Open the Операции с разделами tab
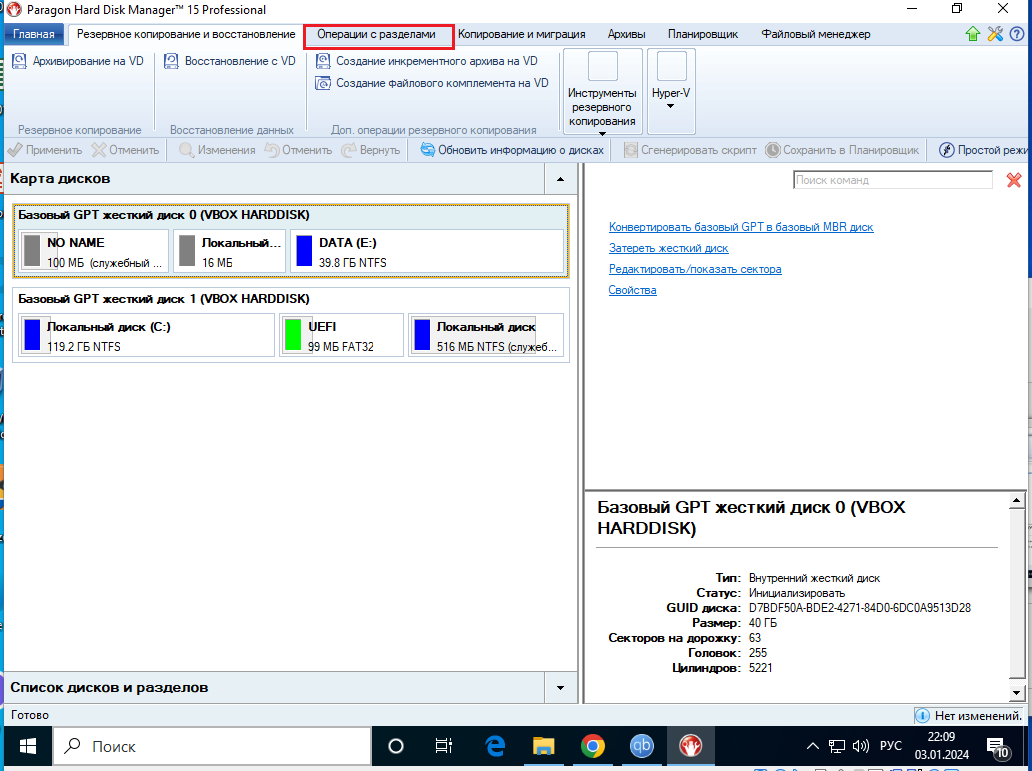1032x771 pixels. 376,34
